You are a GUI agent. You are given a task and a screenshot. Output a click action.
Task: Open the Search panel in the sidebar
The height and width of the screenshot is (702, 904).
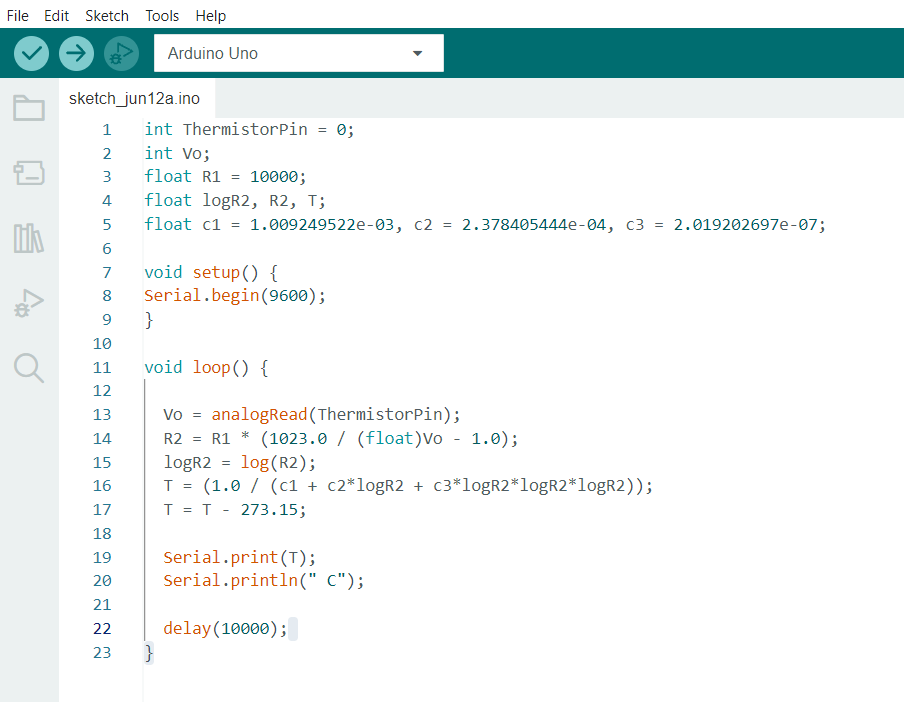pyautogui.click(x=28, y=368)
